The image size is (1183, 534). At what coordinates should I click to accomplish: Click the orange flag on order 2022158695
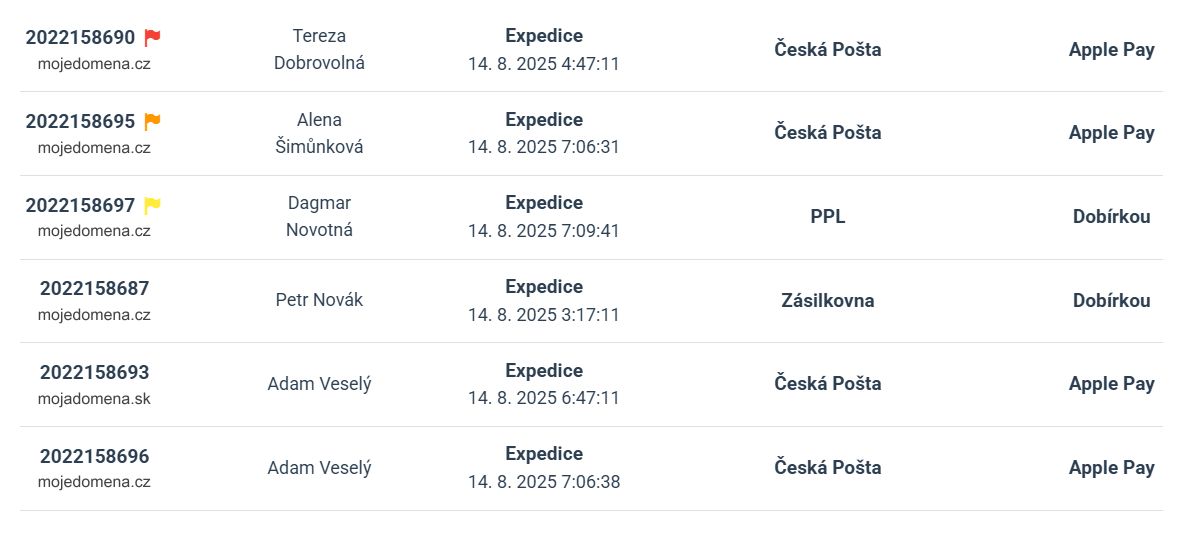click(x=152, y=121)
